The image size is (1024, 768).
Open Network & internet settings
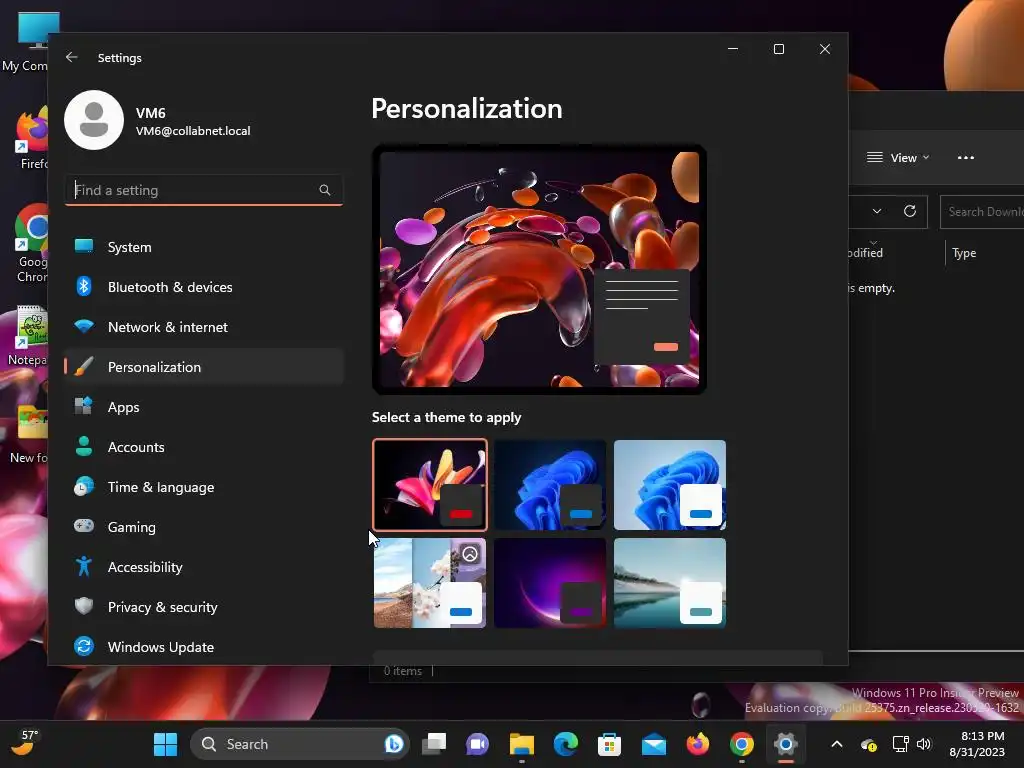click(204, 327)
